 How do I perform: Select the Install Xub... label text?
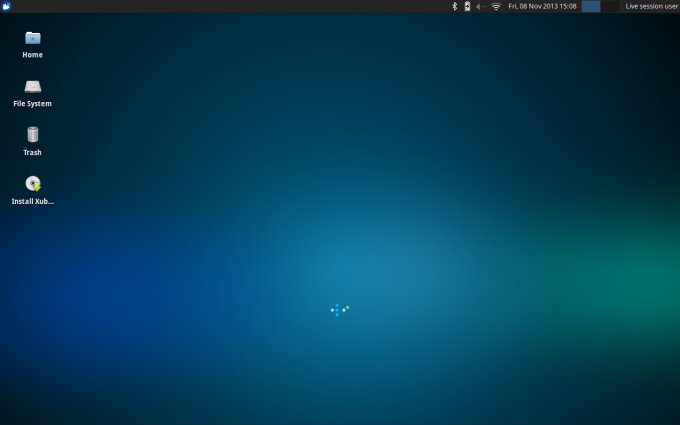[x=33, y=201]
